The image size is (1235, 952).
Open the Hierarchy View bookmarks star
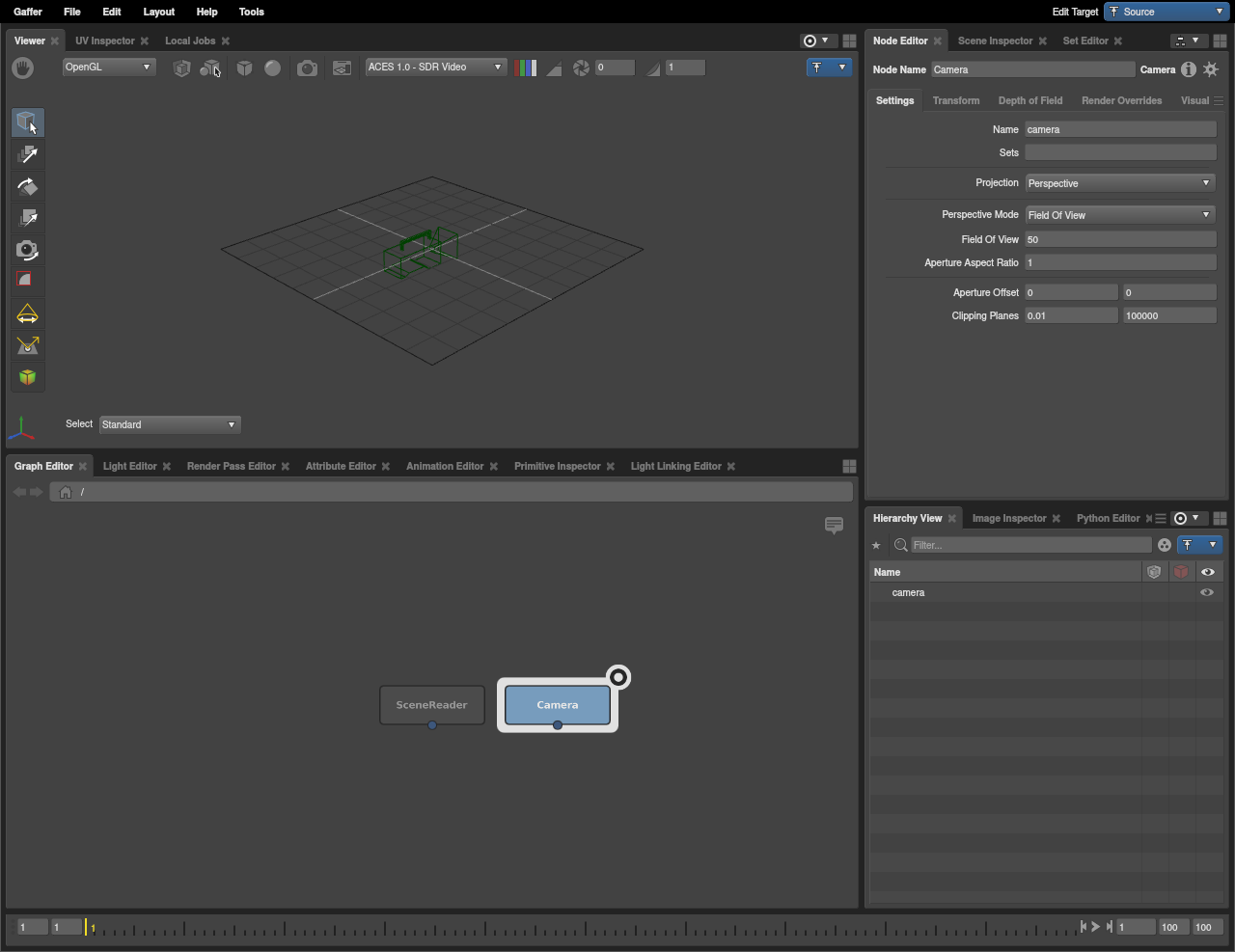pyautogui.click(x=876, y=545)
